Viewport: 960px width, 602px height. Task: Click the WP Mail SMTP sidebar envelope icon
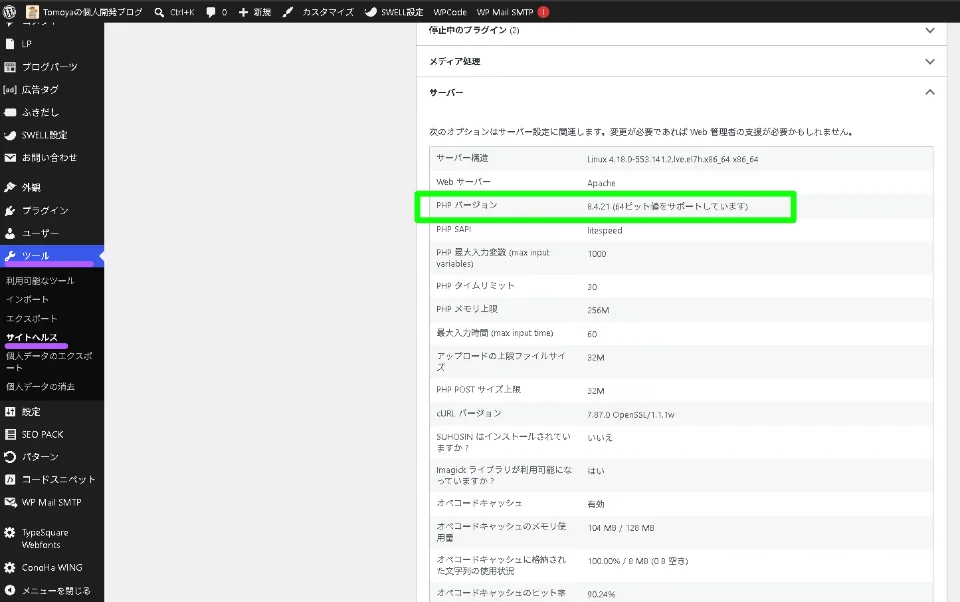click(10, 502)
